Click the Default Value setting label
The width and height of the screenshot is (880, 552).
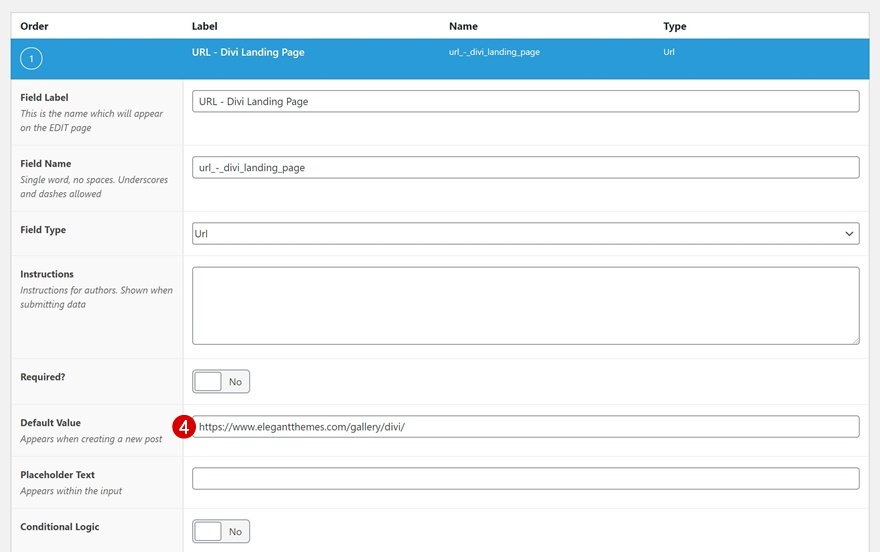pyautogui.click(x=50, y=423)
